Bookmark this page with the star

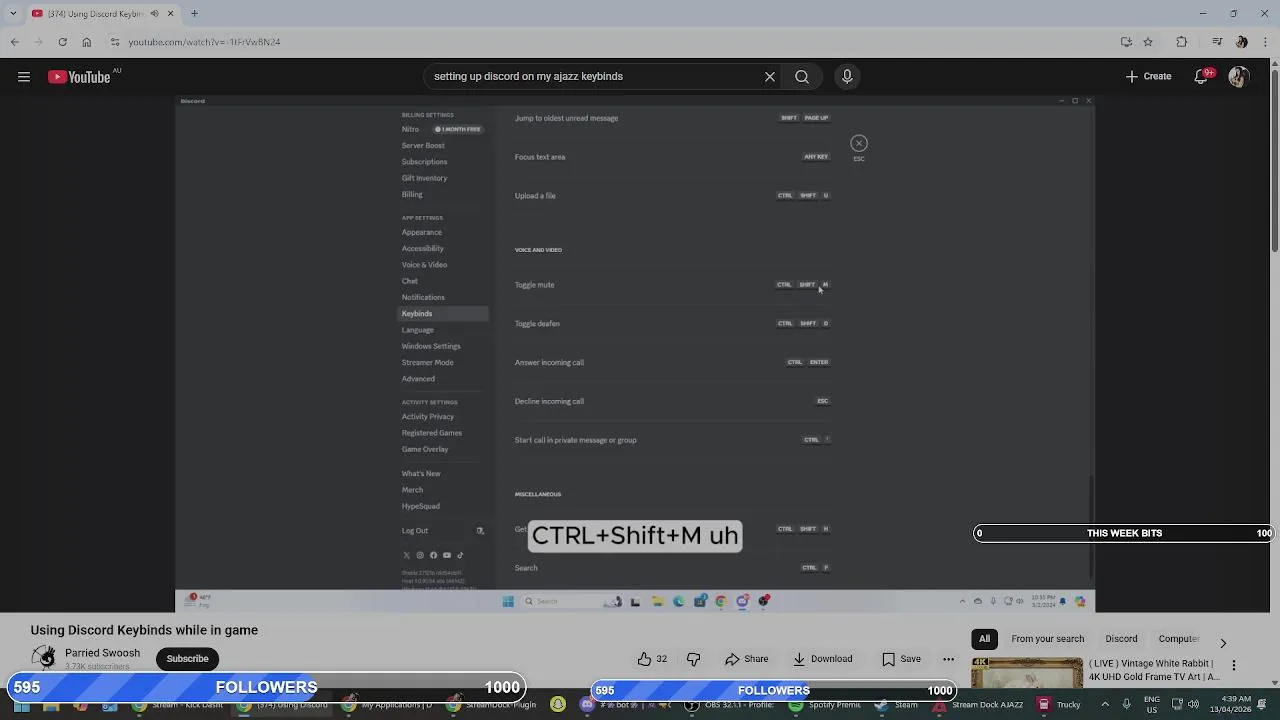[x=1148, y=42]
